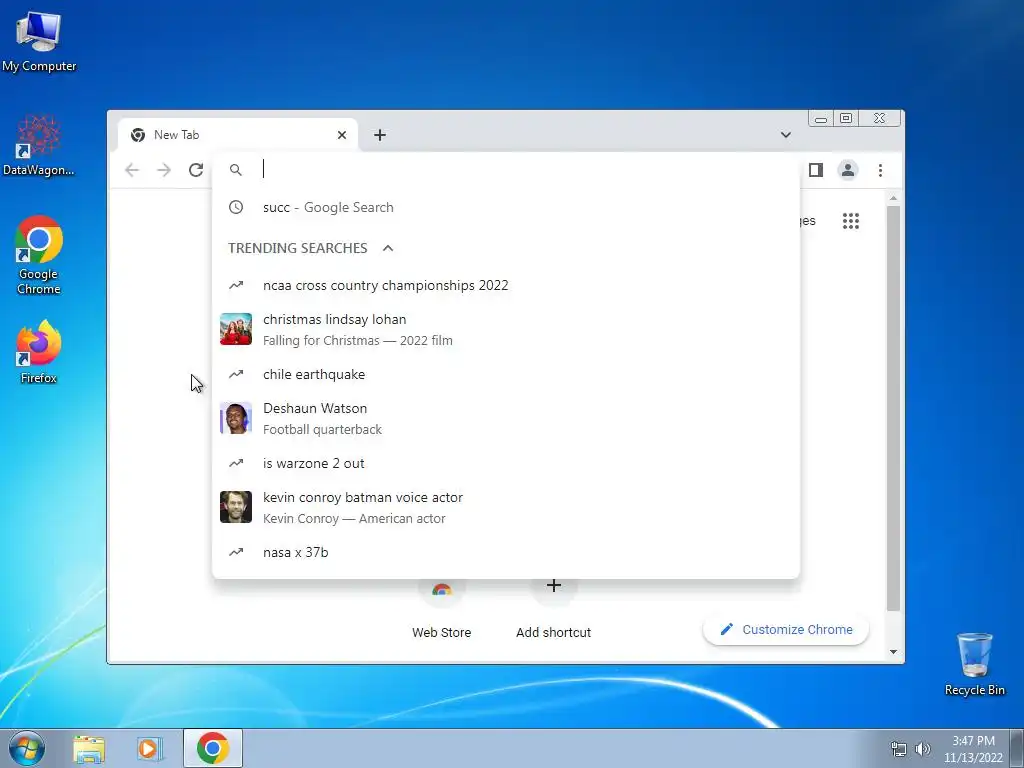Click the volume speaker tray icon
This screenshot has height=768, width=1024.
[x=923, y=749]
